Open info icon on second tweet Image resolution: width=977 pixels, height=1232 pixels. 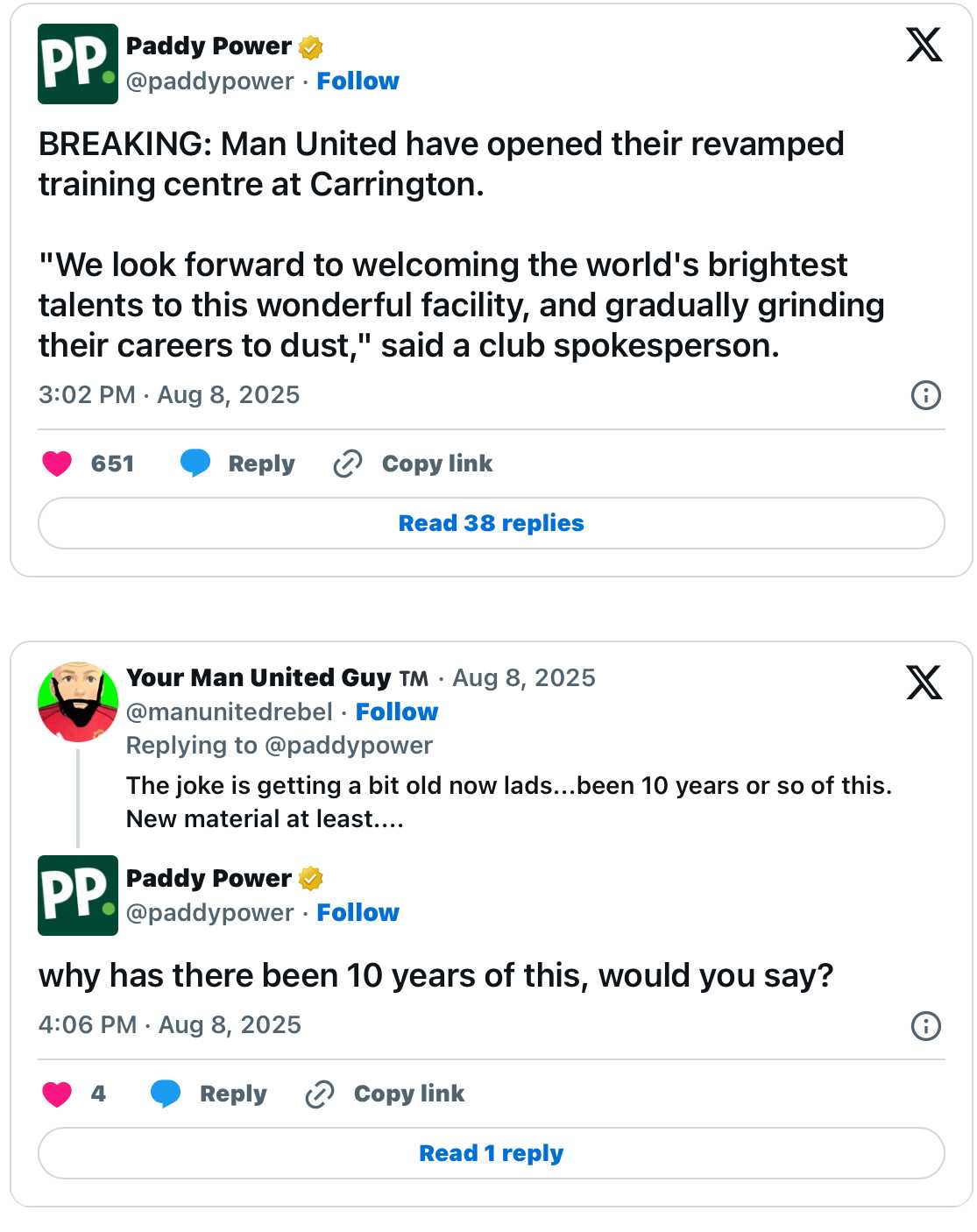tap(925, 1025)
